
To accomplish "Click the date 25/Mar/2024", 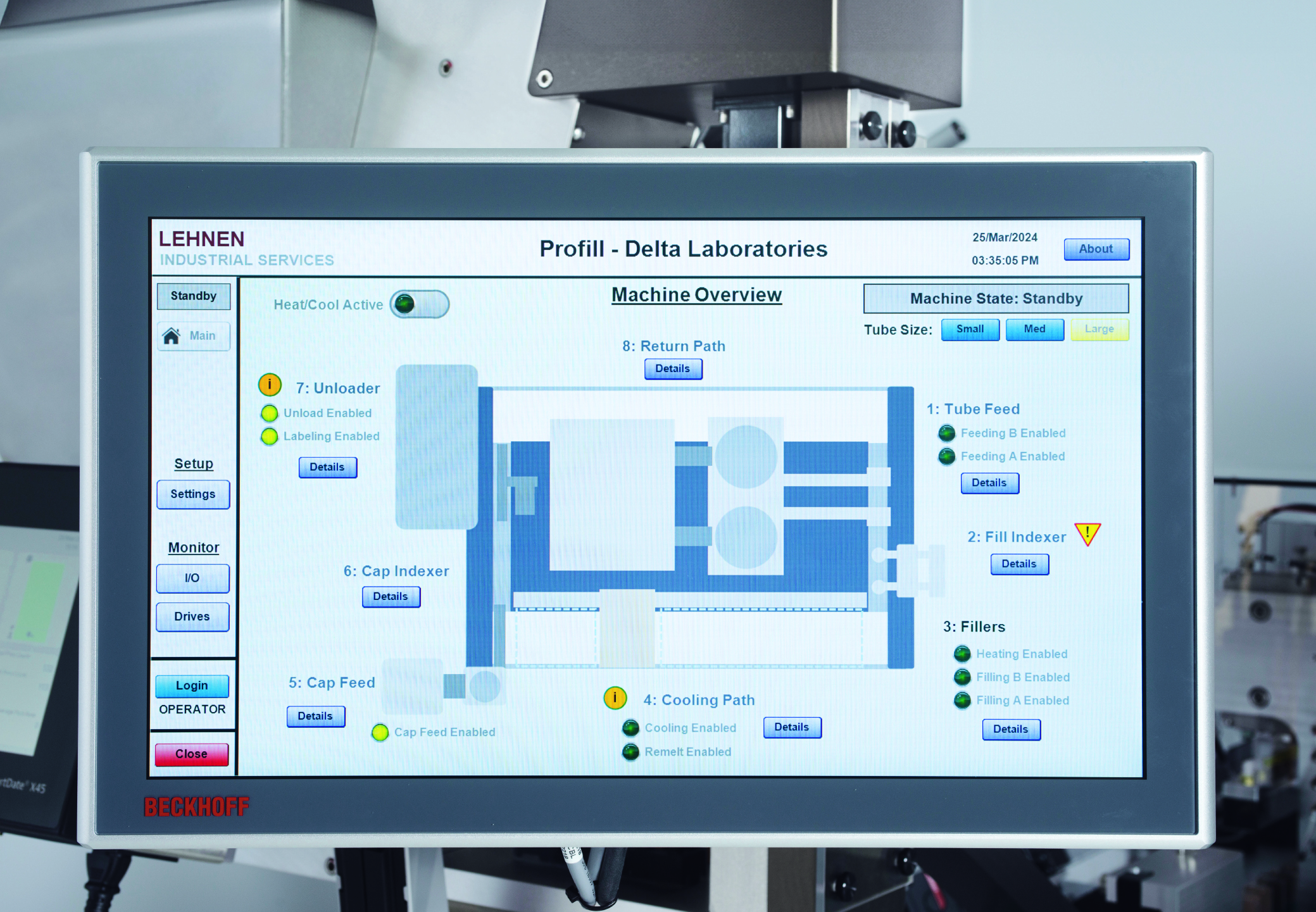I will 1005,238.
